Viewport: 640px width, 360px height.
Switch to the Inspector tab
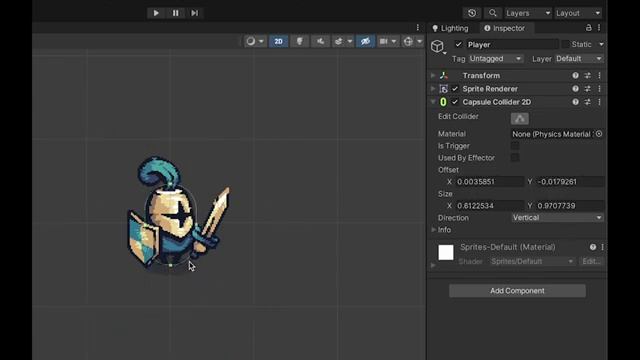[x=504, y=28]
